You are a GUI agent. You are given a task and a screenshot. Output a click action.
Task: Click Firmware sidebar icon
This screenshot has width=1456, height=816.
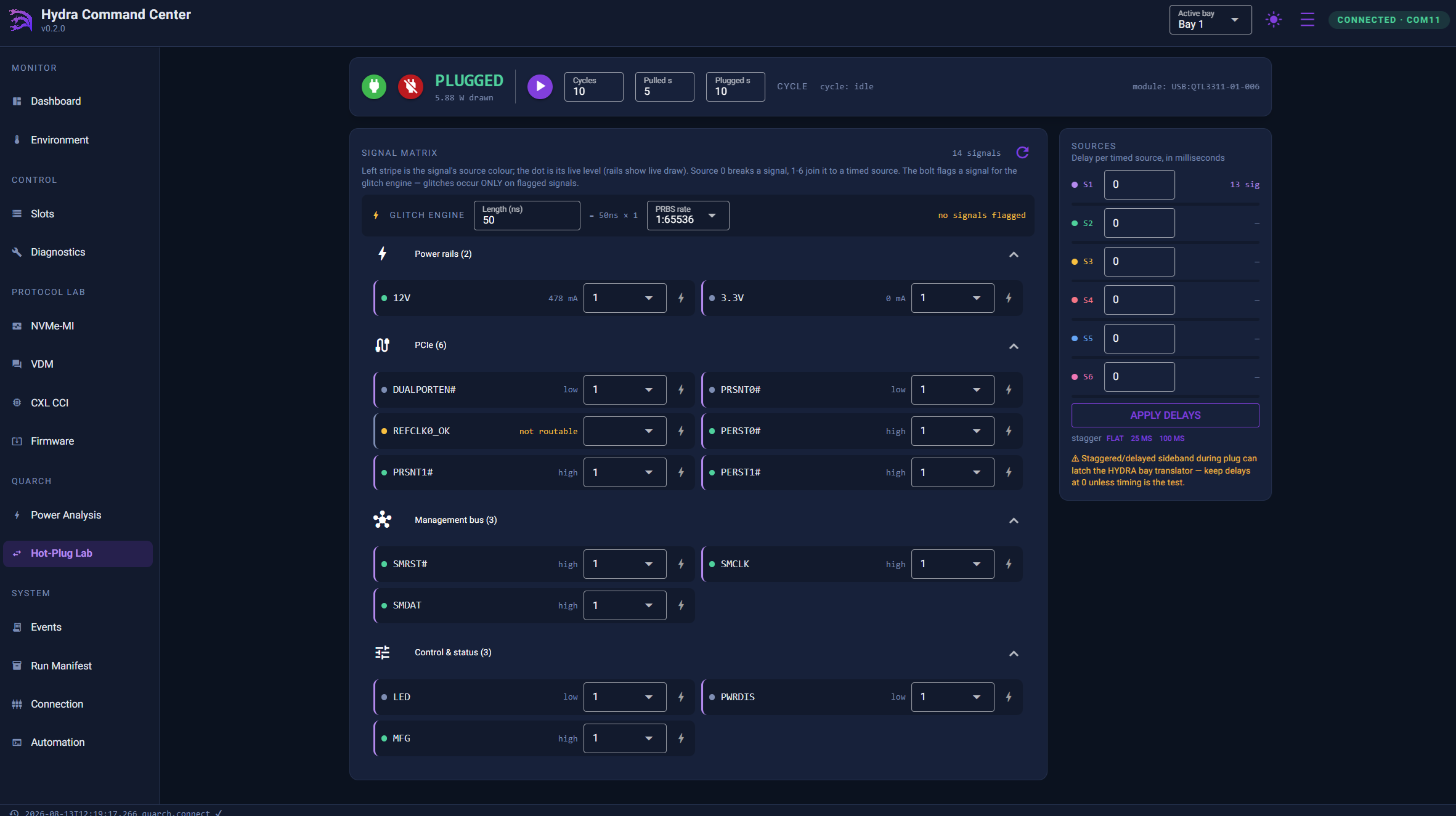click(x=17, y=441)
